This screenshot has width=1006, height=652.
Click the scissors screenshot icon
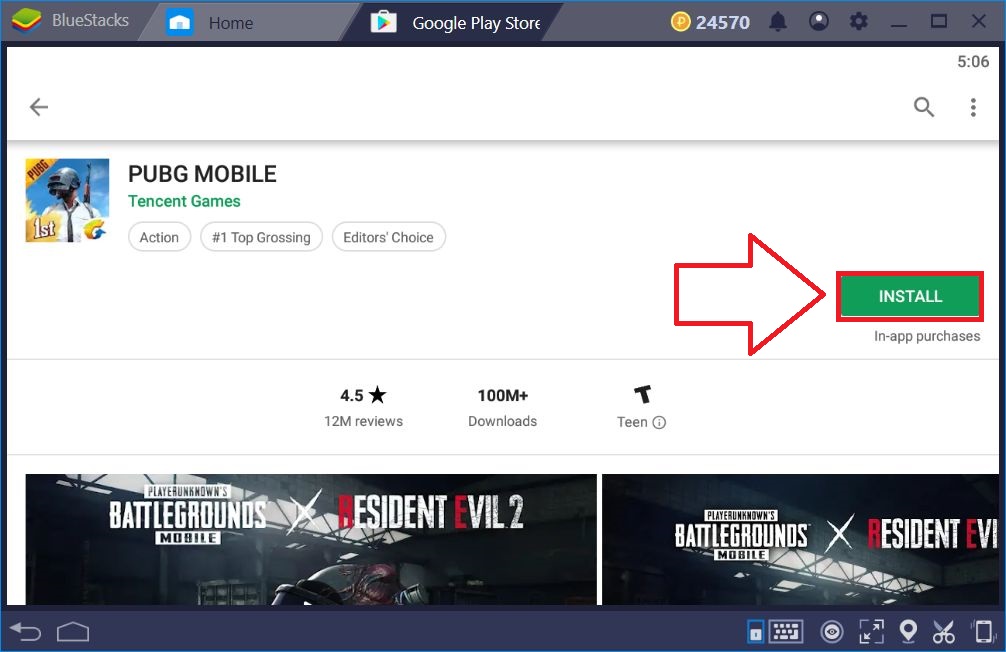(944, 631)
